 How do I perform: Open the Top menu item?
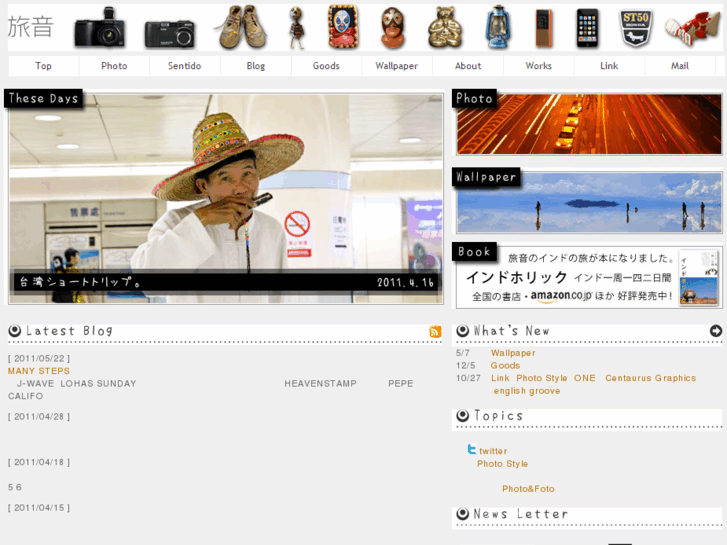44,66
